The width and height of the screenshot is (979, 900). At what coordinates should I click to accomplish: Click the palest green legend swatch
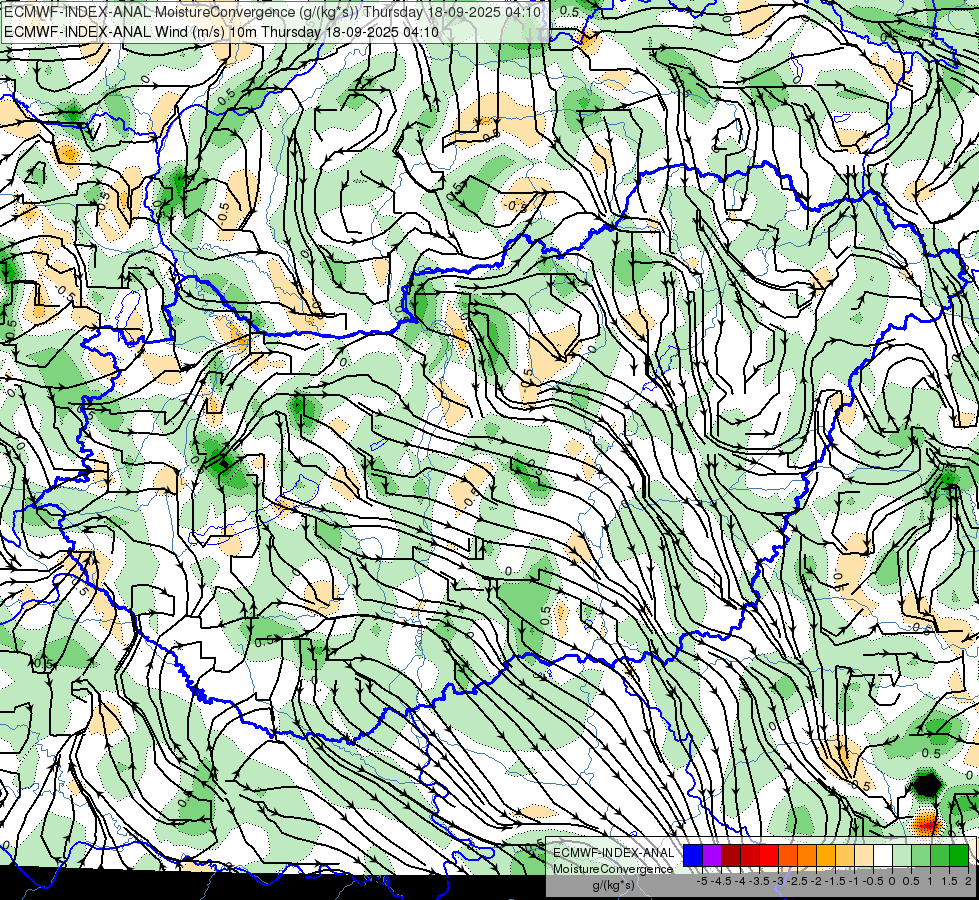pos(902,856)
